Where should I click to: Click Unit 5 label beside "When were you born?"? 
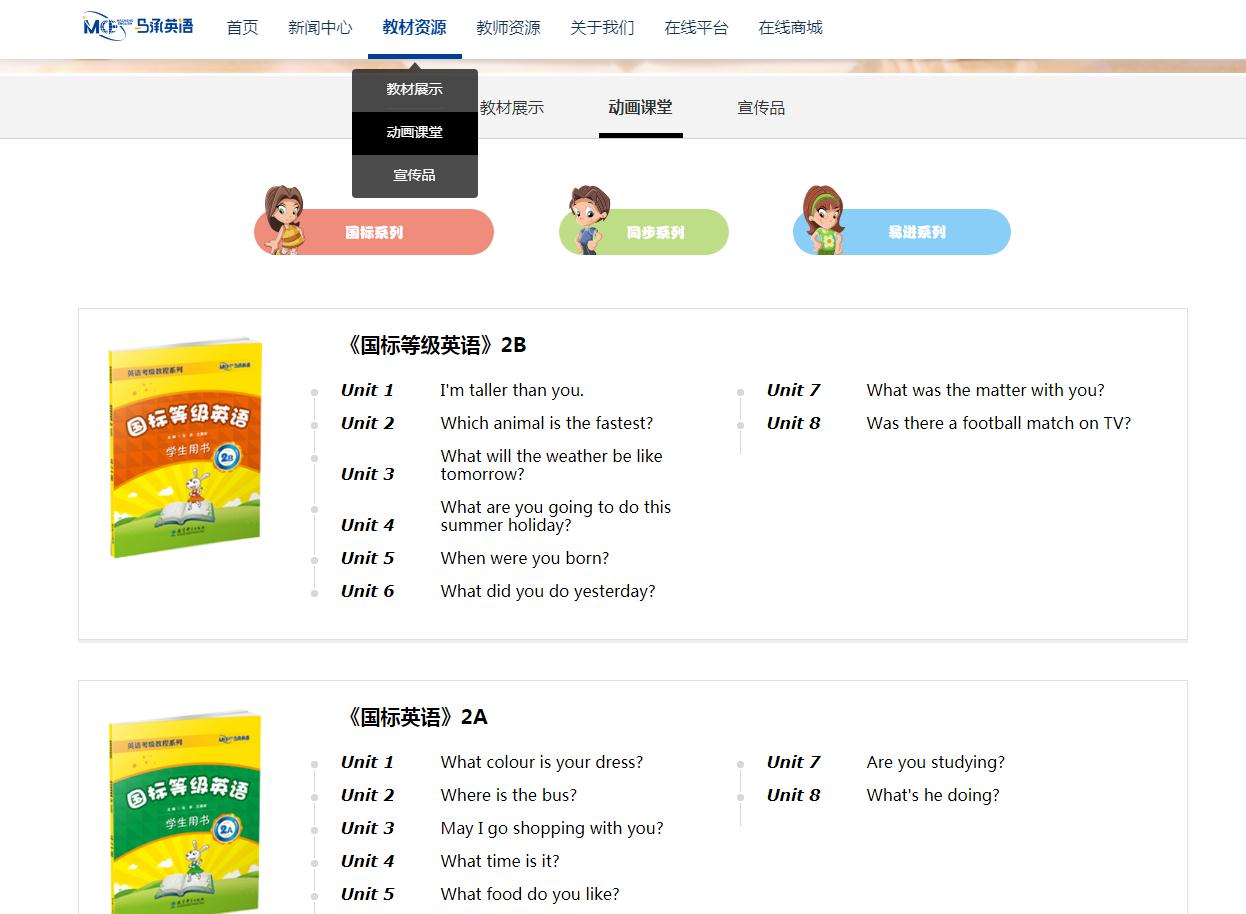point(368,559)
